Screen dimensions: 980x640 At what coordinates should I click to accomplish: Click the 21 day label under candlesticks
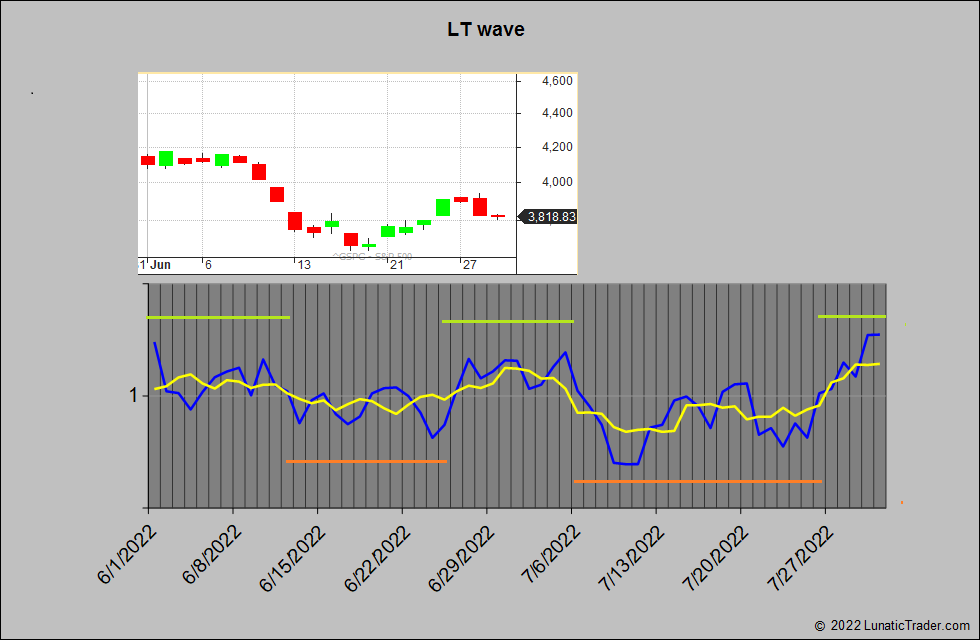point(397,265)
